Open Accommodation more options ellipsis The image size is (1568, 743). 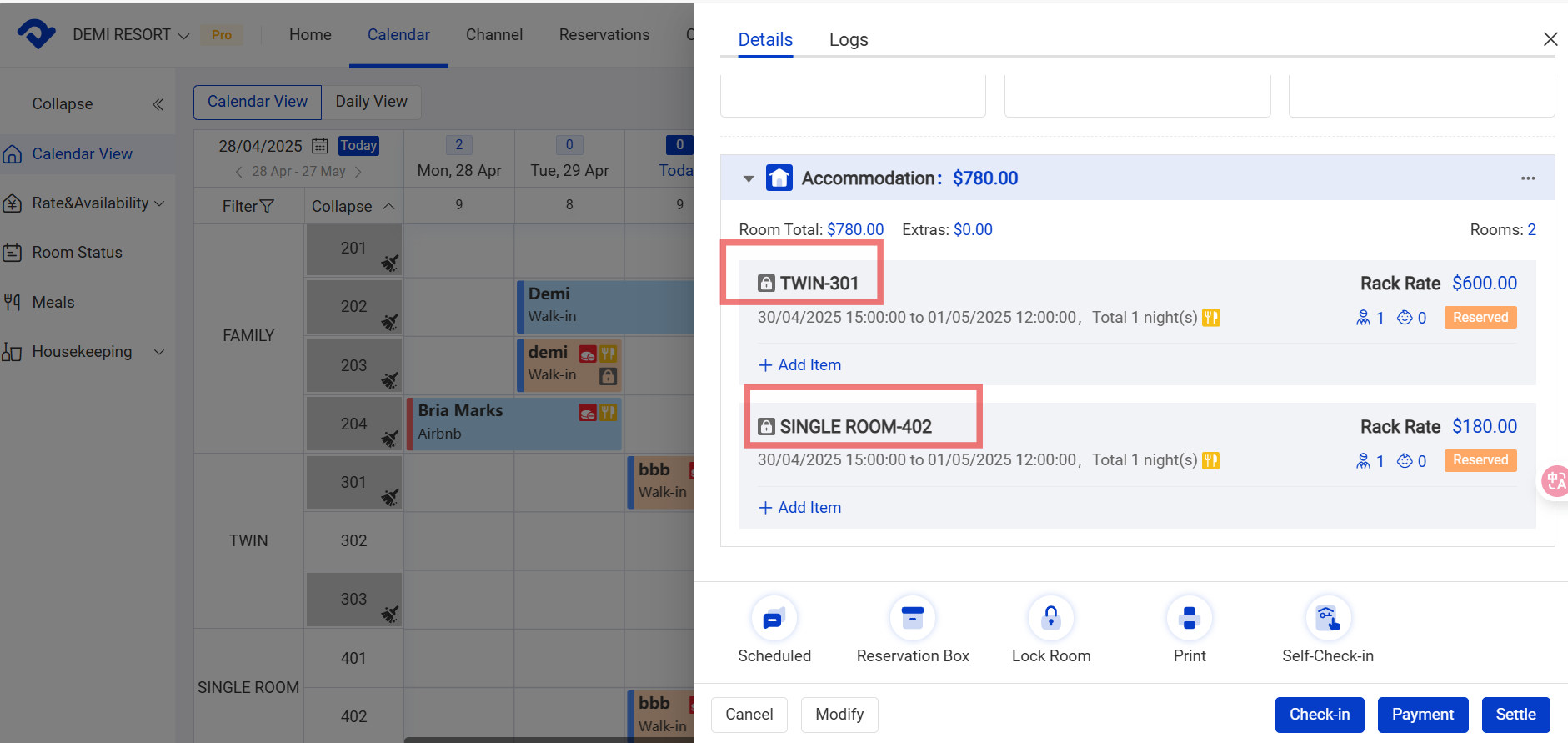click(1527, 178)
